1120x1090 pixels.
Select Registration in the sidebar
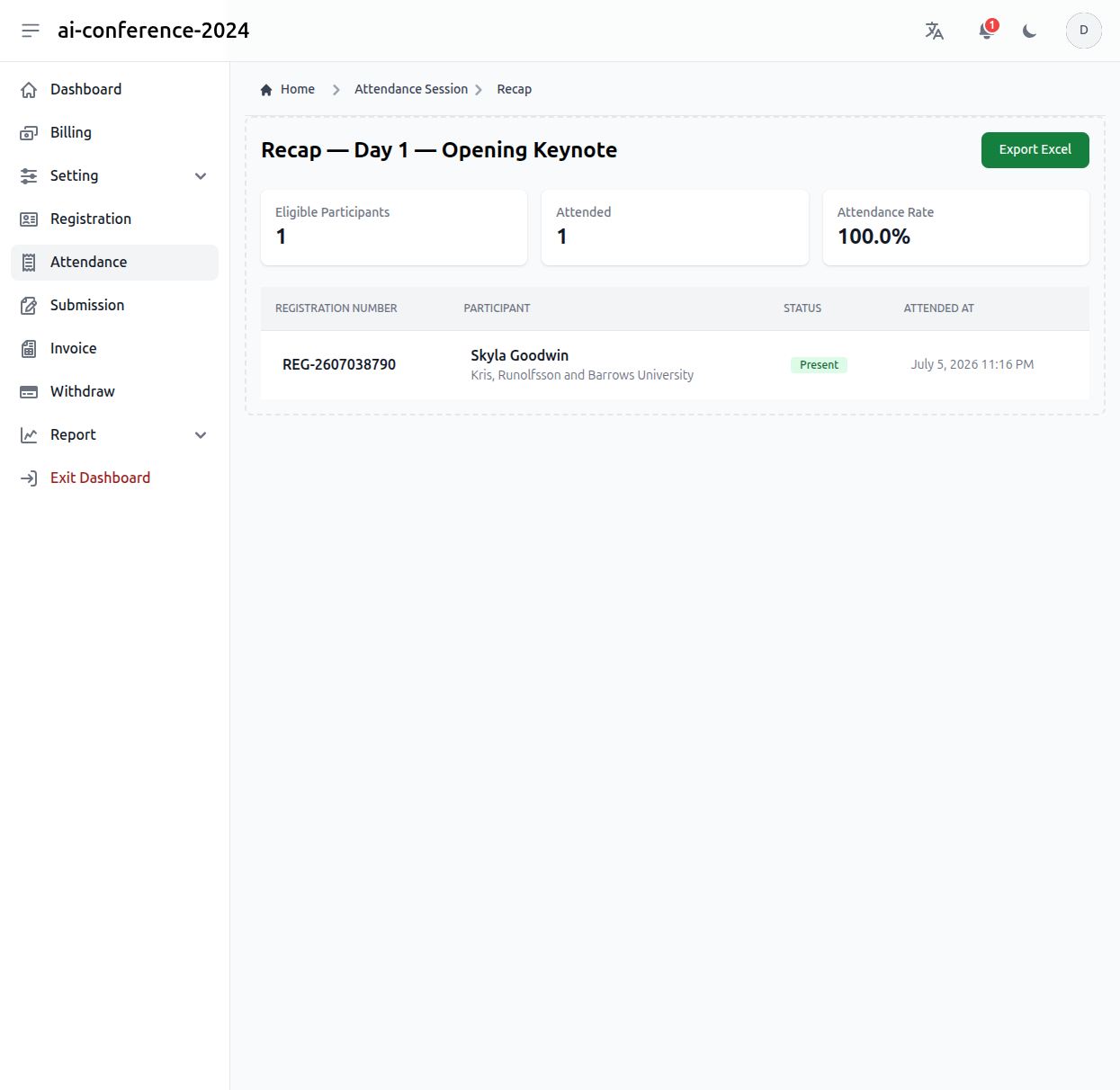click(114, 219)
